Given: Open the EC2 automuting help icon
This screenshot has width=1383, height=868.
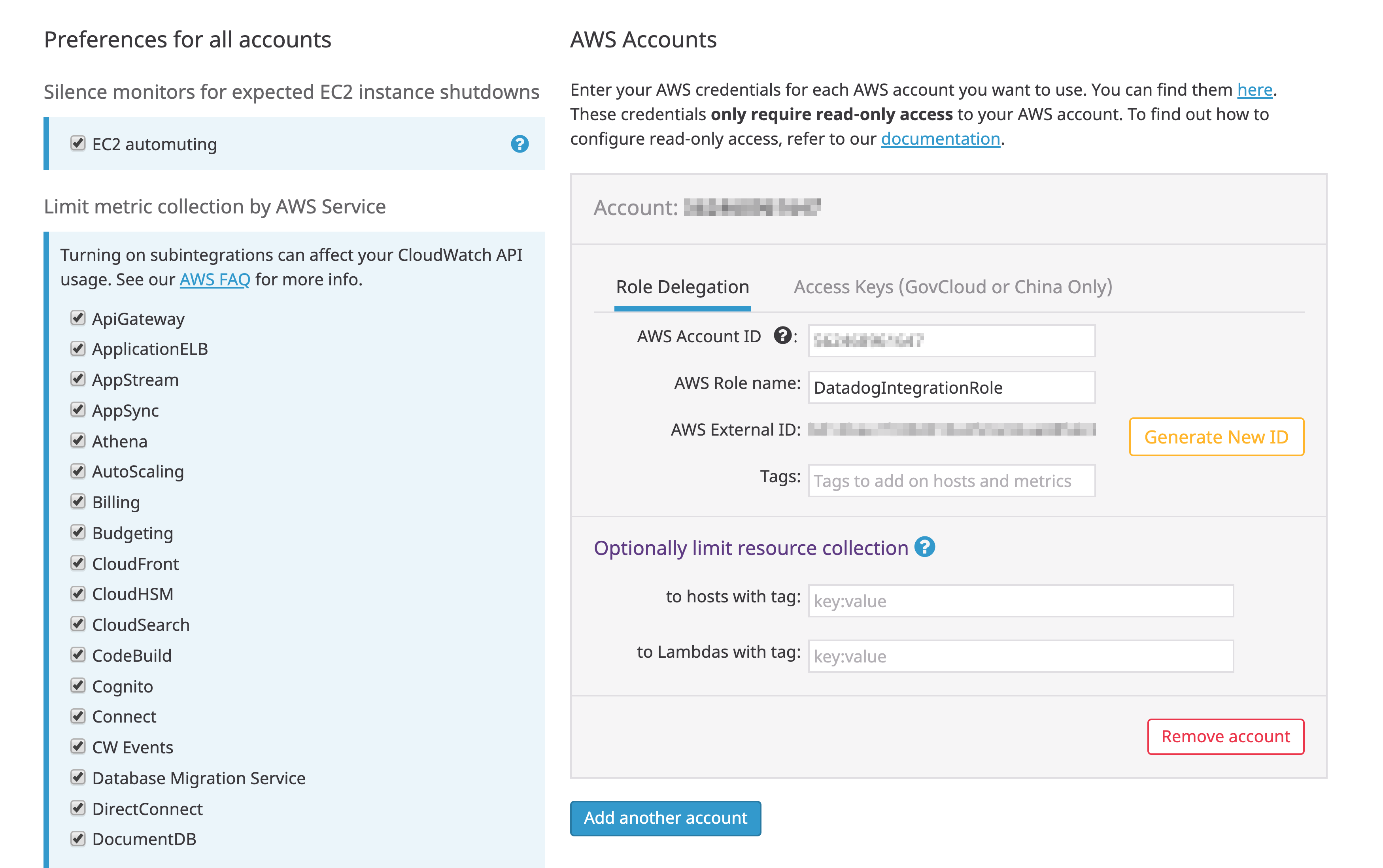Looking at the screenshot, I should (x=520, y=144).
